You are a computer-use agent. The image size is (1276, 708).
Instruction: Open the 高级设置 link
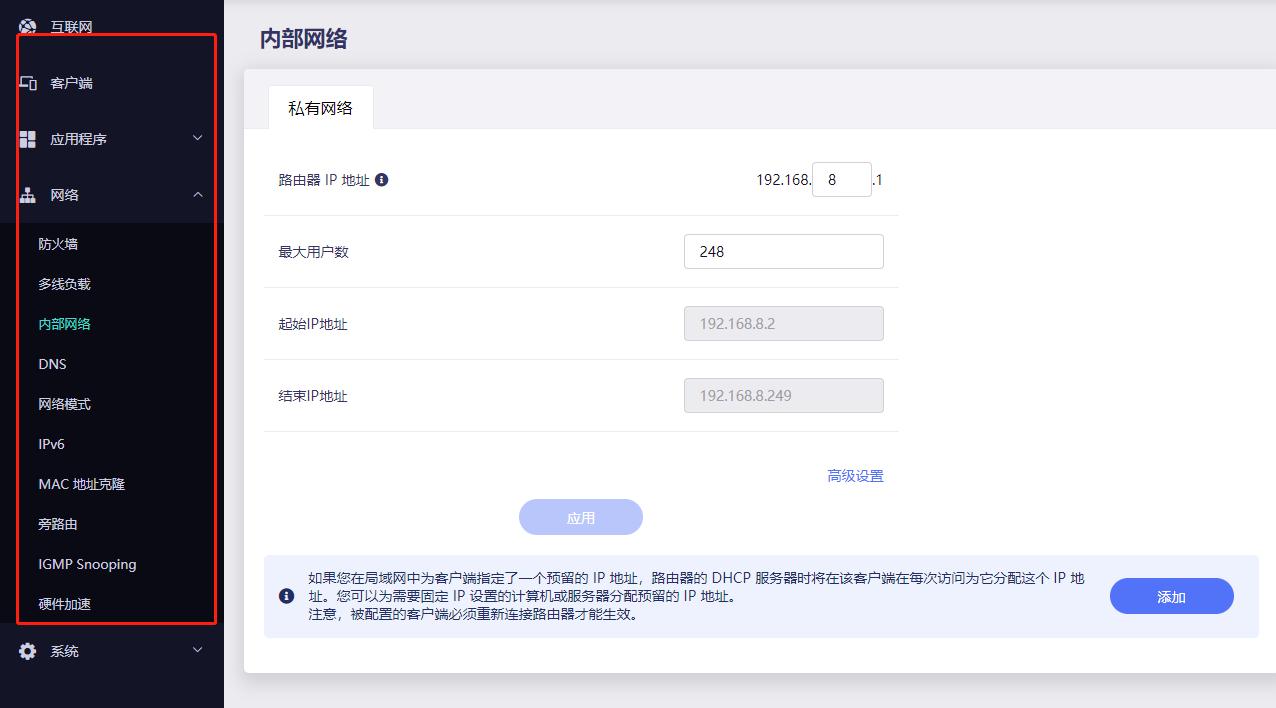855,476
